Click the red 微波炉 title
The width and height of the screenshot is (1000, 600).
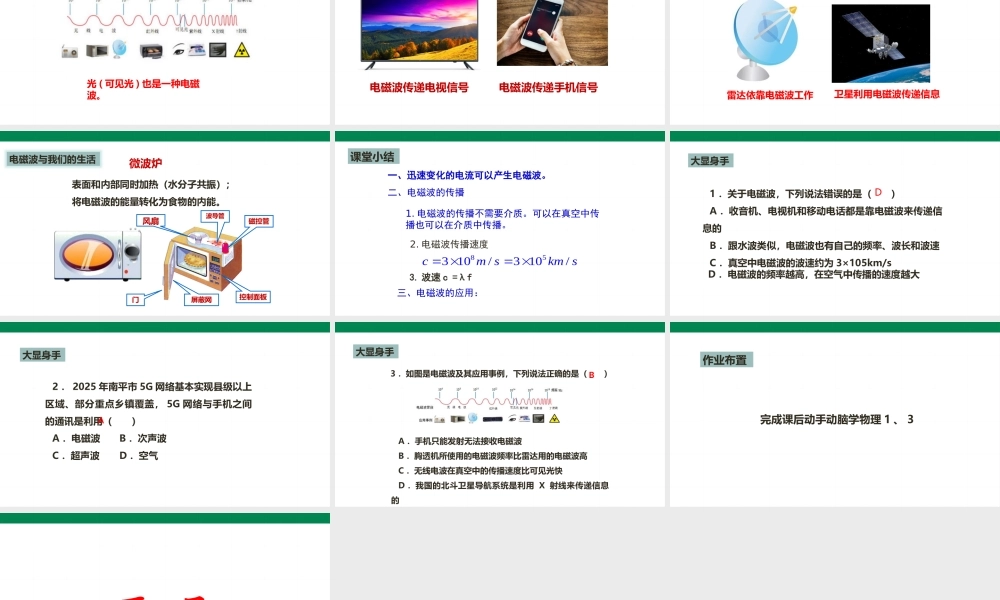pos(145,163)
